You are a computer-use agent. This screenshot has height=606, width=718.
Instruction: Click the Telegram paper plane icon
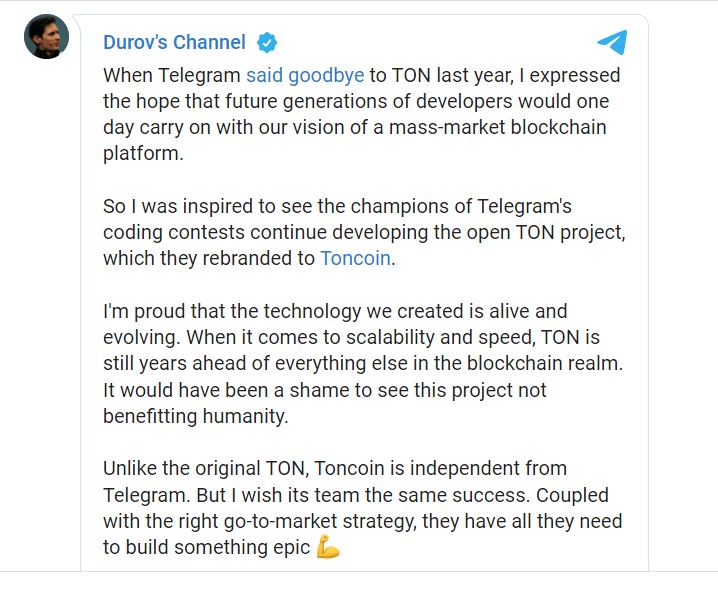click(612, 42)
